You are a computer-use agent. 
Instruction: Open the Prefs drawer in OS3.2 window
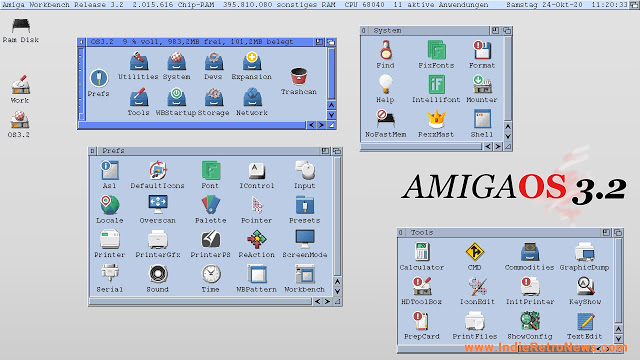point(99,78)
